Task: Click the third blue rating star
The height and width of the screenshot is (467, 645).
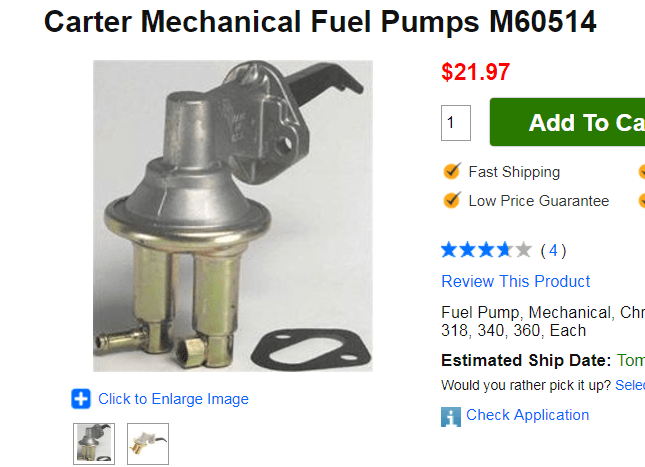Action: point(486,250)
